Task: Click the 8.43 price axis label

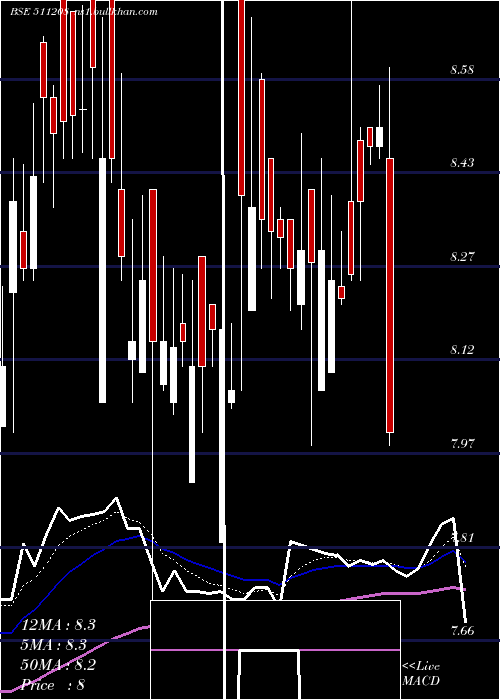Action: point(462,162)
